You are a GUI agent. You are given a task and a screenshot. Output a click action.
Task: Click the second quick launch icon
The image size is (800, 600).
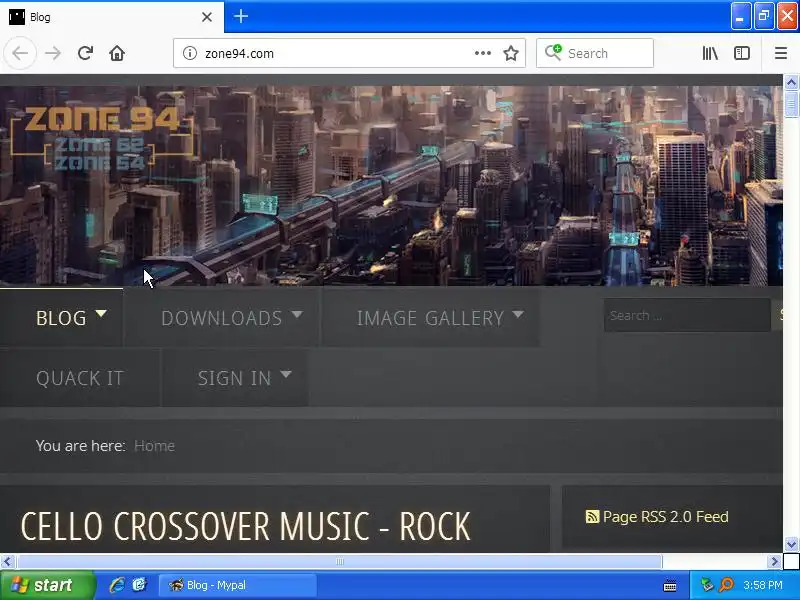point(139,585)
